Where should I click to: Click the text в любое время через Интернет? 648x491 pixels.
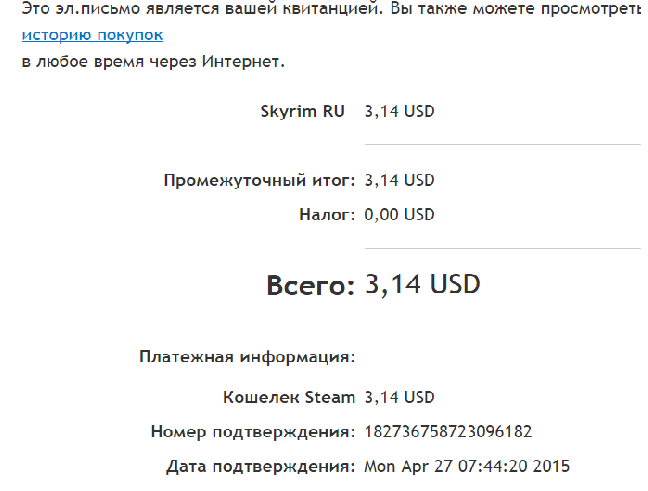(153, 62)
